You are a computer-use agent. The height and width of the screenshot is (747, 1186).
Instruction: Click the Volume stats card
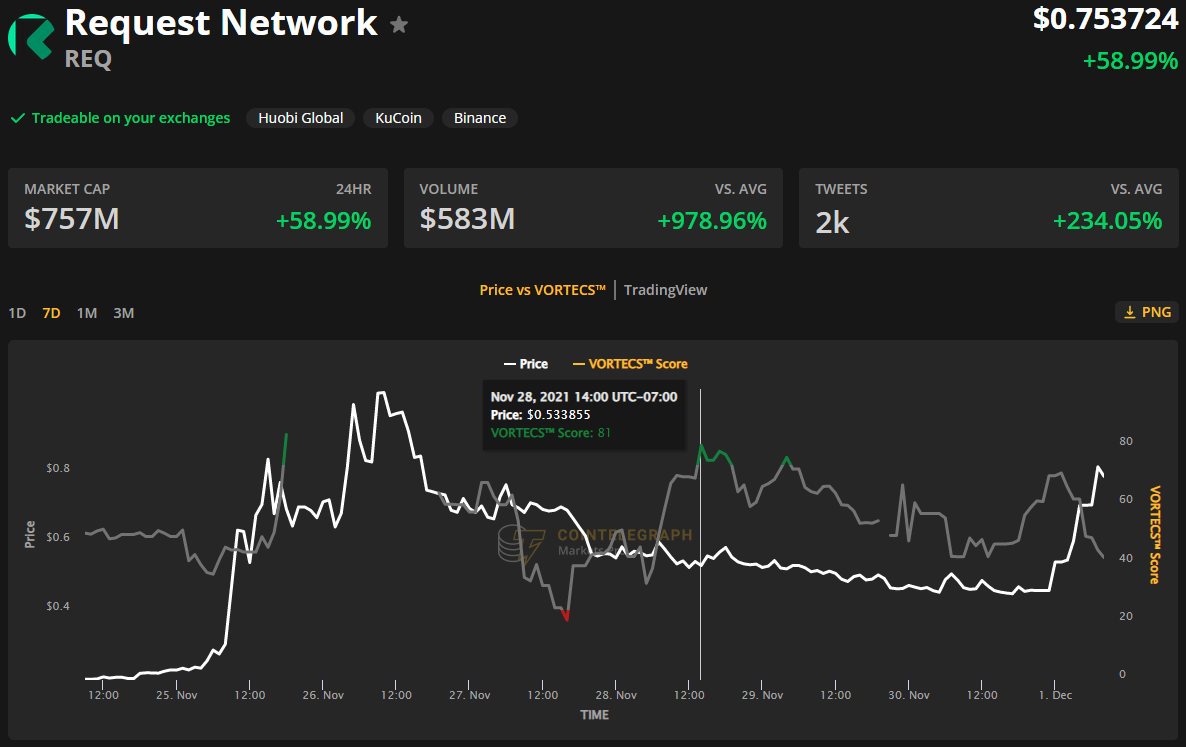(x=593, y=208)
